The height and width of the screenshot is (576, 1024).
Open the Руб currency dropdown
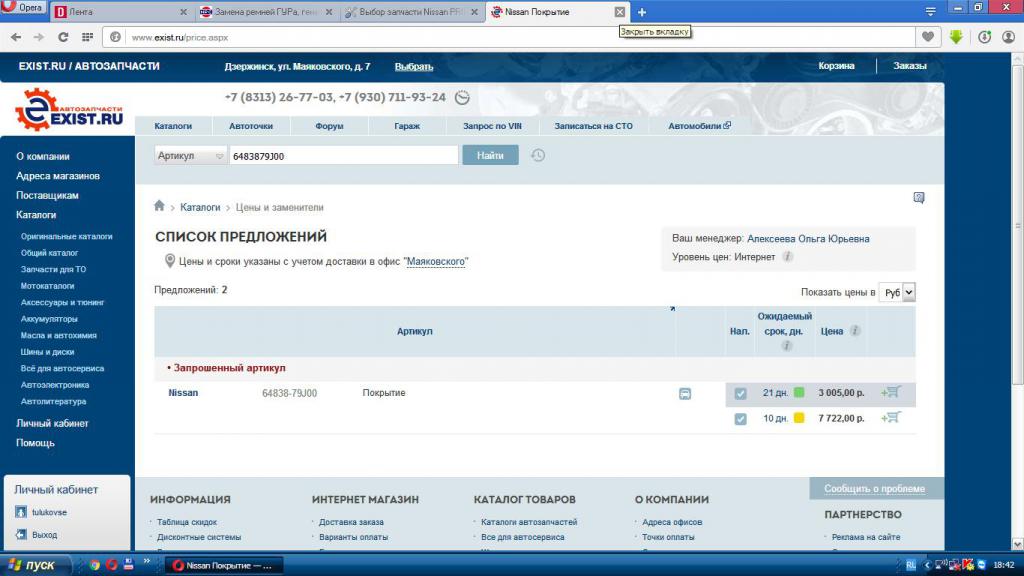[897, 293]
